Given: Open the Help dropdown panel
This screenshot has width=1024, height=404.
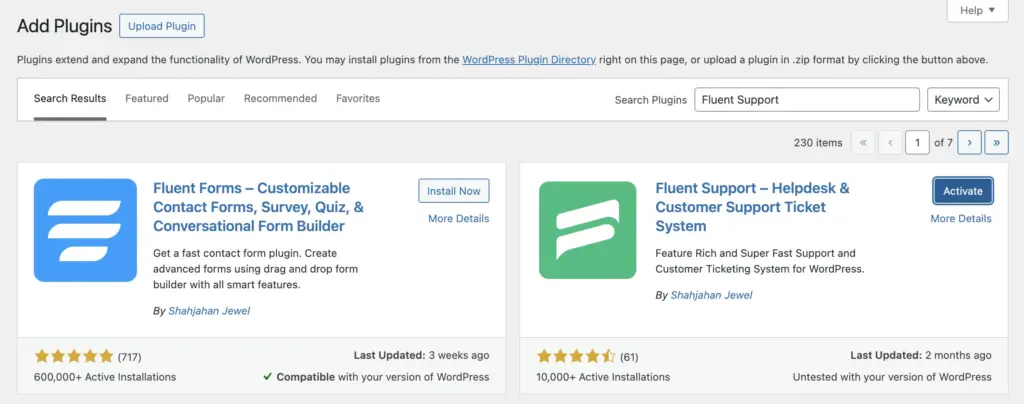Looking at the screenshot, I should click(978, 10).
